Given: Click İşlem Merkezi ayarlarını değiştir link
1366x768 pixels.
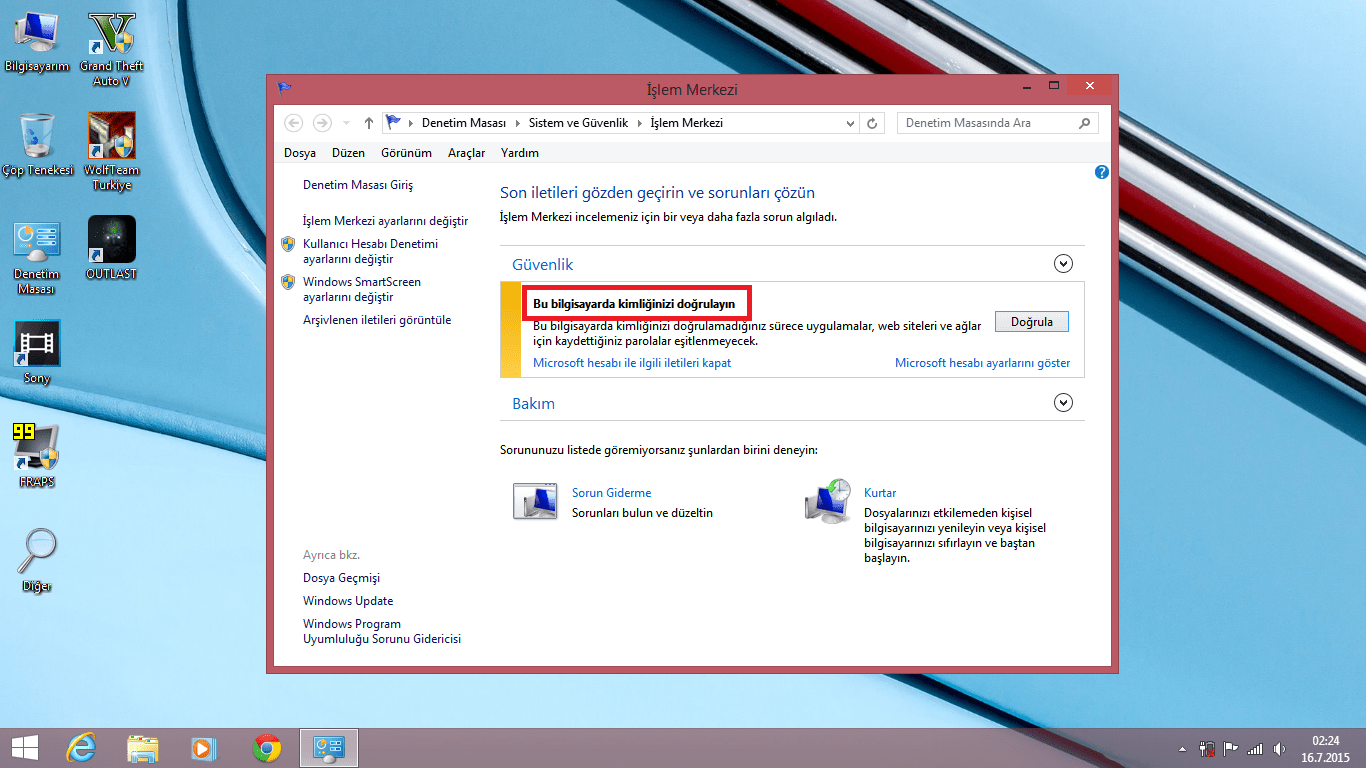Looking at the screenshot, I should point(385,220).
